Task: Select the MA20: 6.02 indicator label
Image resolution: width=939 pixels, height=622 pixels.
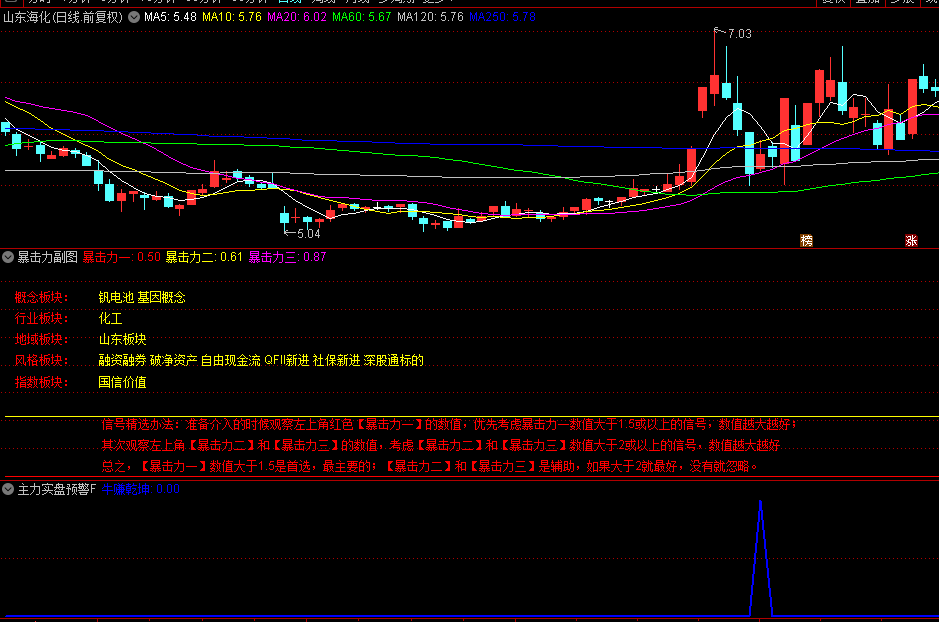Action: point(297,17)
